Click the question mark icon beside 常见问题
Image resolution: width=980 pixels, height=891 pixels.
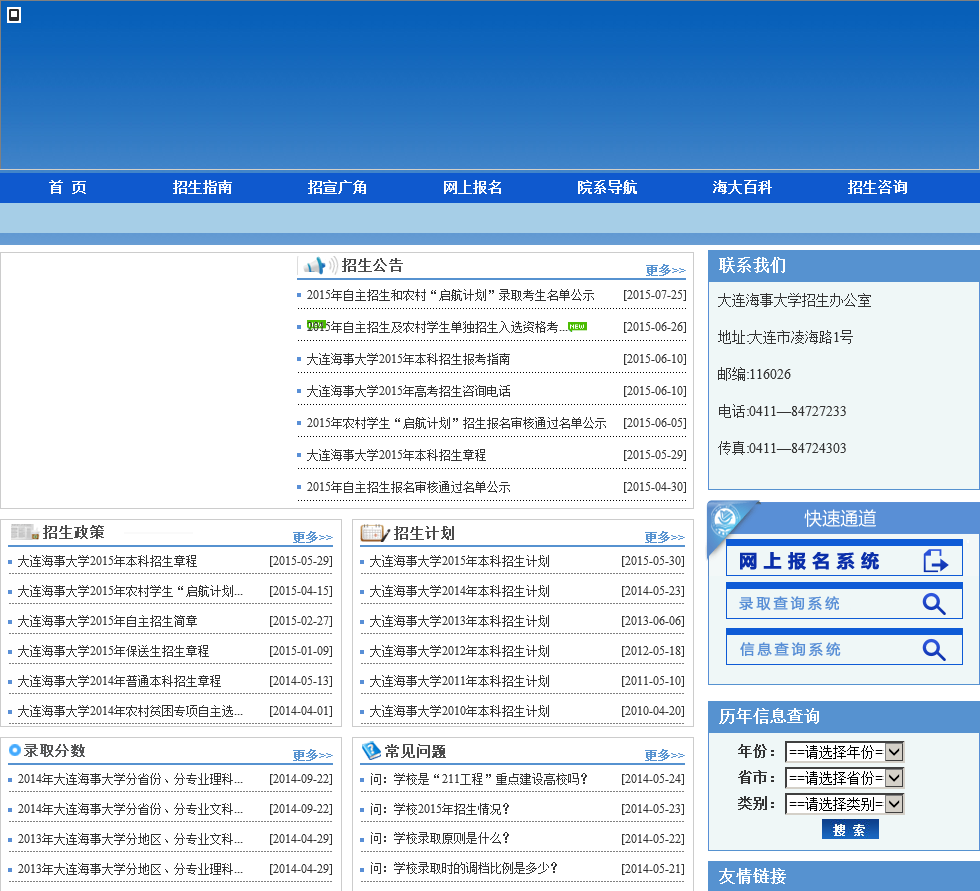point(371,750)
